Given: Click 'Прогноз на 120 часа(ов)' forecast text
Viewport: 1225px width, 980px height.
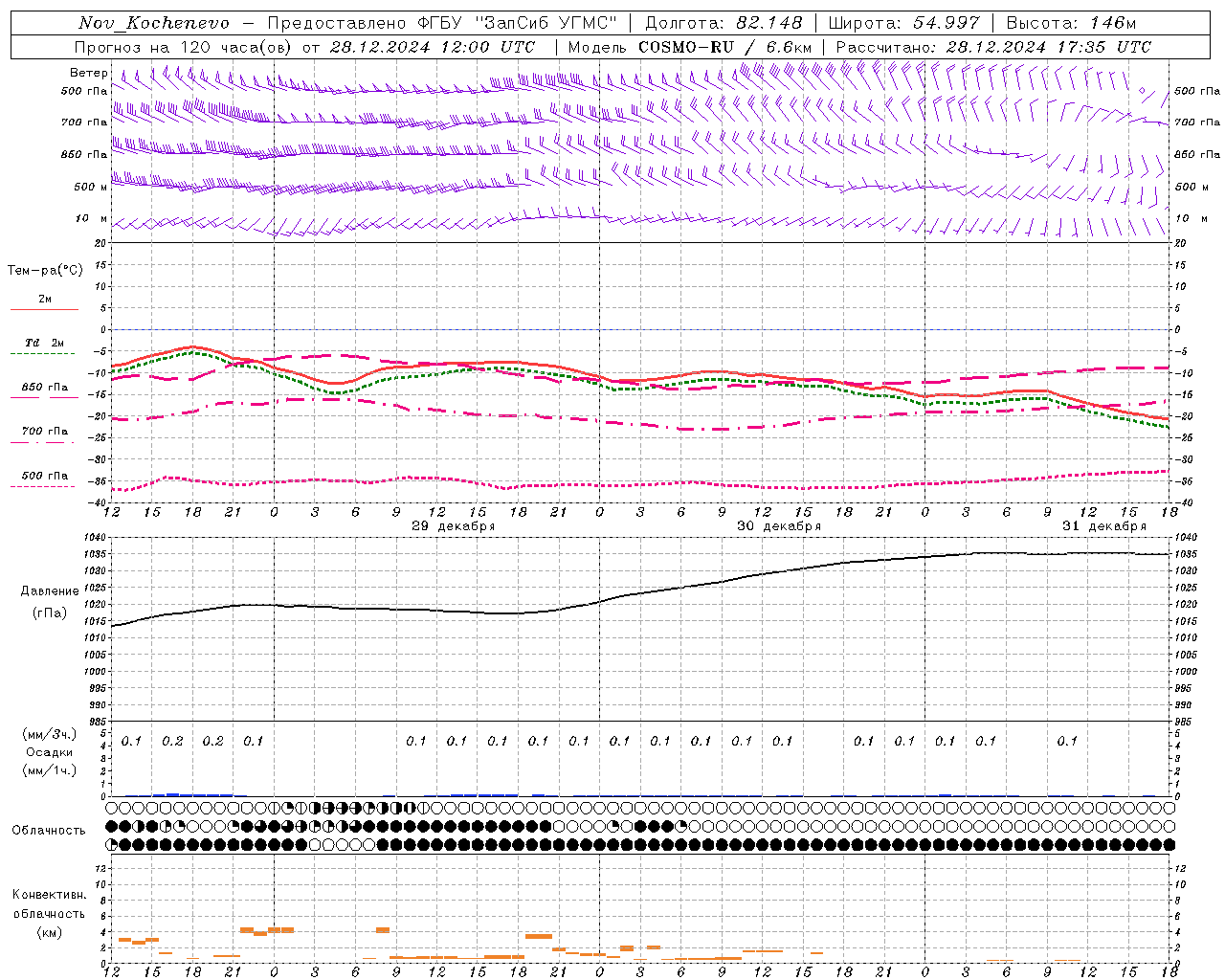Looking at the screenshot, I should [x=184, y=47].
